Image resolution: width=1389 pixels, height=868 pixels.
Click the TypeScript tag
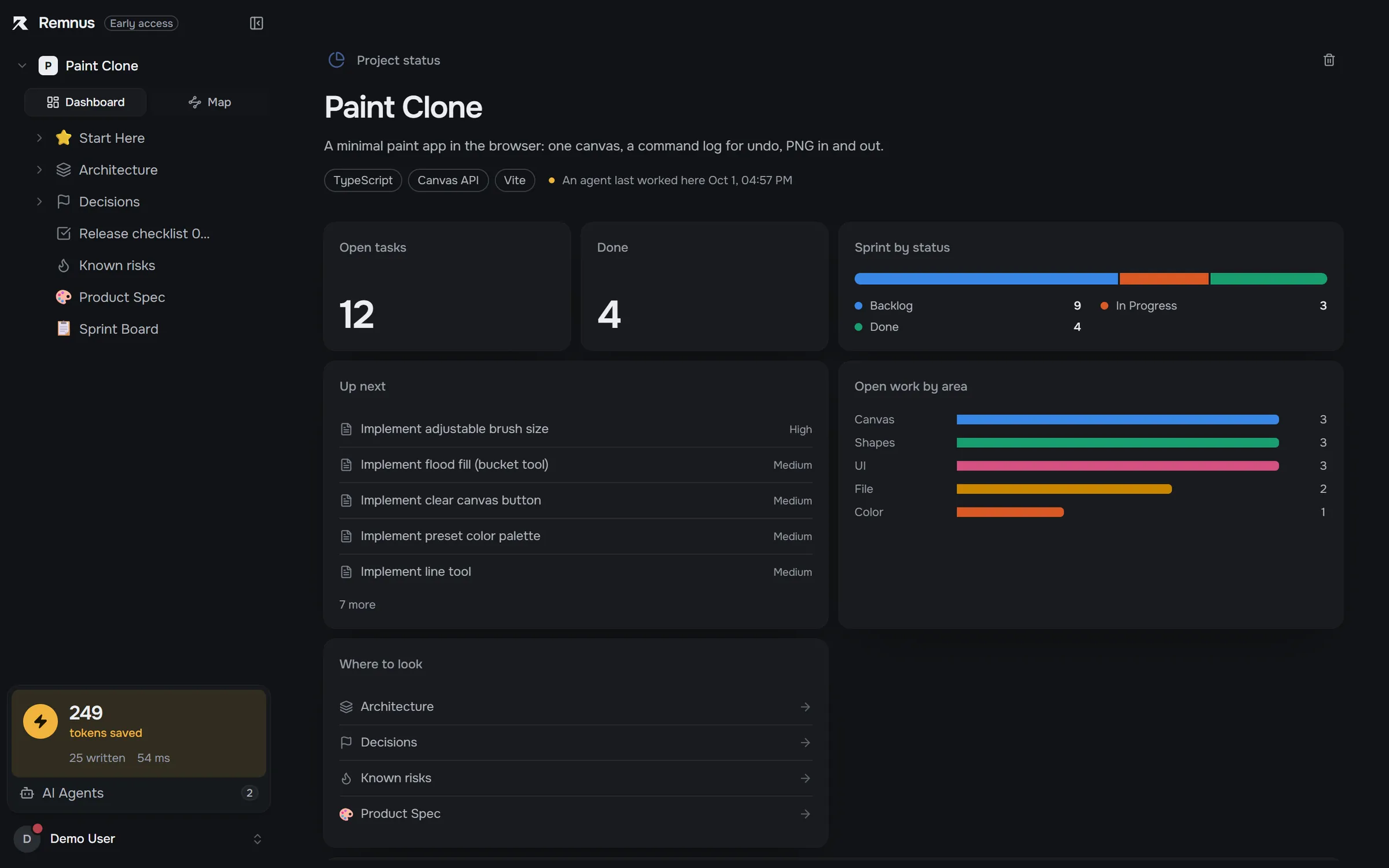pos(363,180)
